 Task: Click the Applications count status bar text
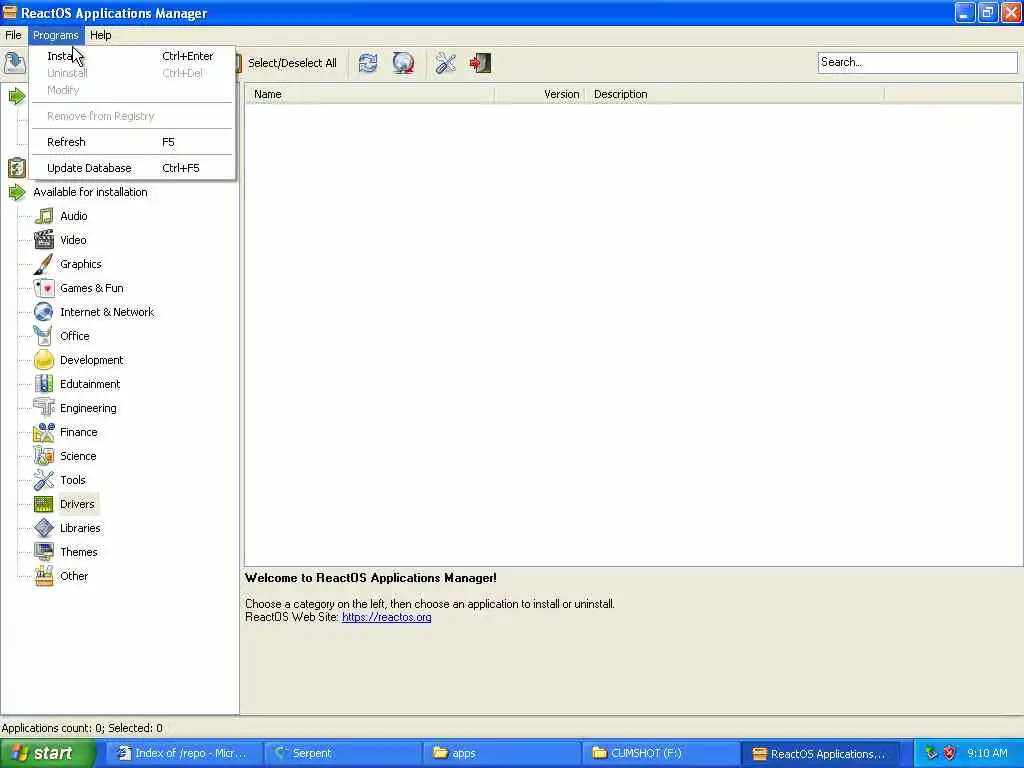(82, 728)
